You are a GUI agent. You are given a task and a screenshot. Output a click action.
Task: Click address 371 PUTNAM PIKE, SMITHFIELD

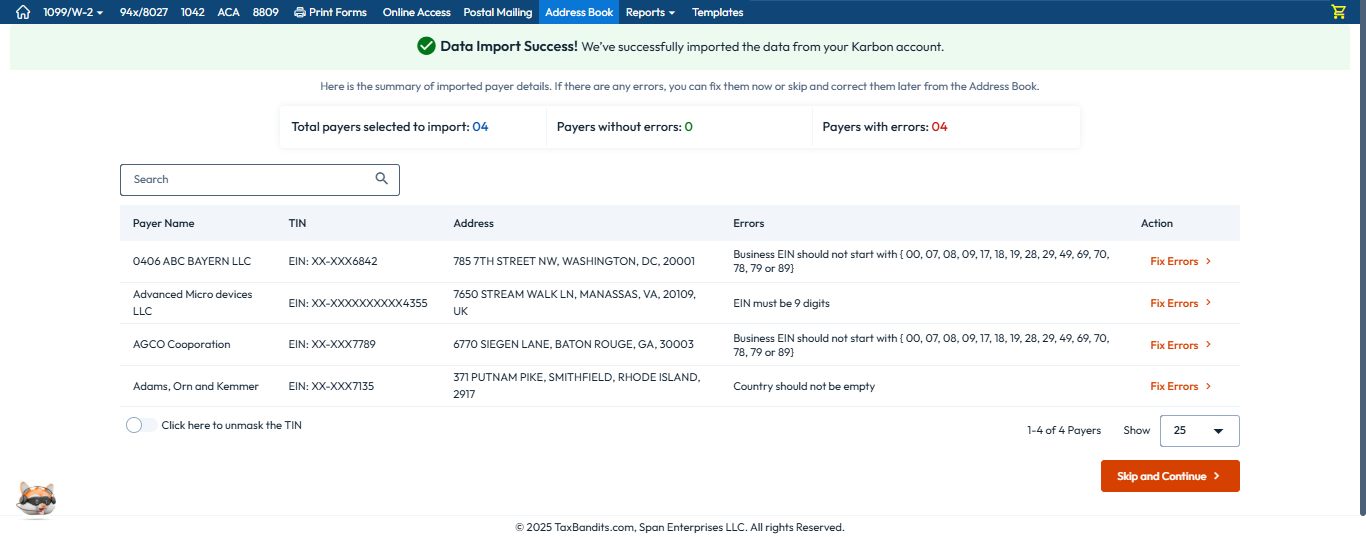[x=577, y=386]
